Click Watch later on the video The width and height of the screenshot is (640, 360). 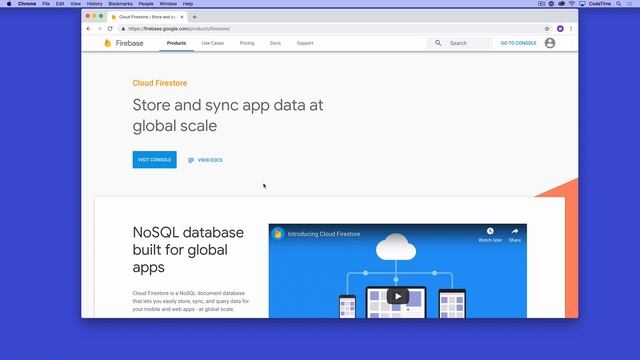point(490,235)
